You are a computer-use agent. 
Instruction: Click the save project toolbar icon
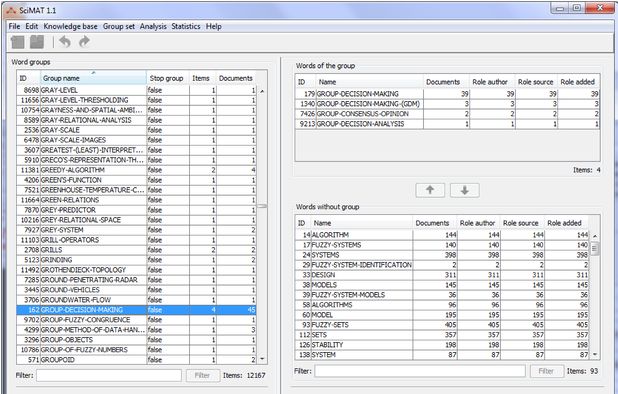coord(37,42)
